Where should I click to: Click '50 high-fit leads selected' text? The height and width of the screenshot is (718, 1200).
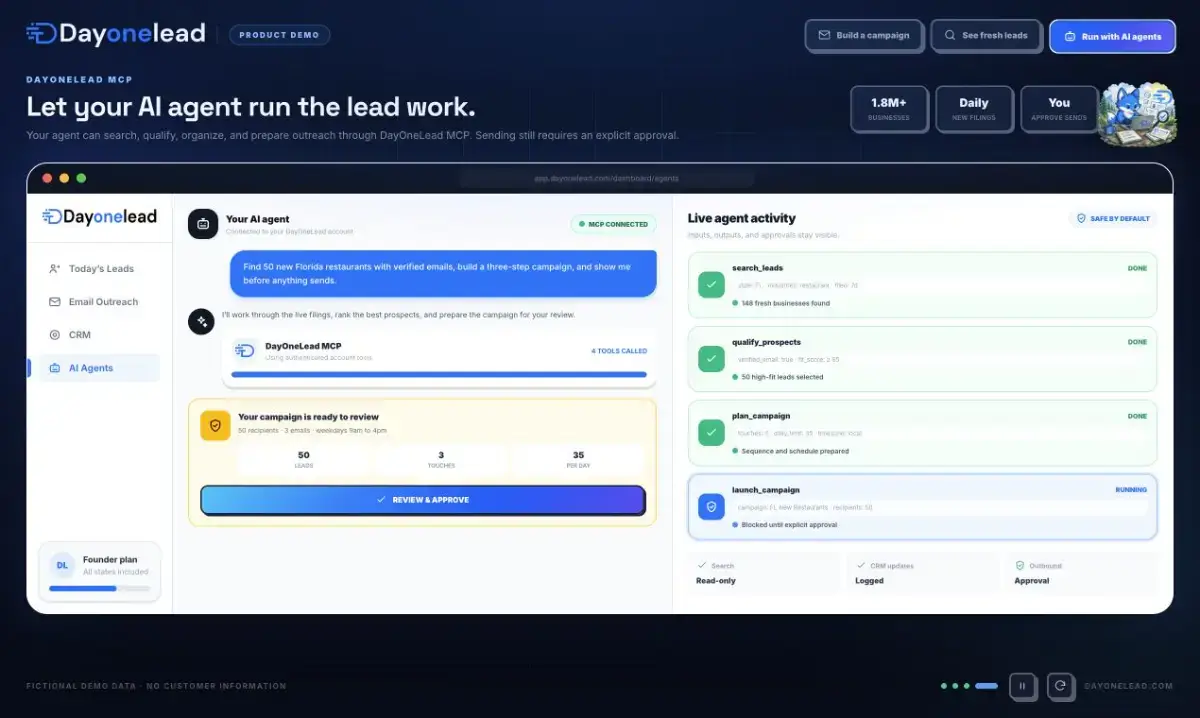tap(782, 377)
